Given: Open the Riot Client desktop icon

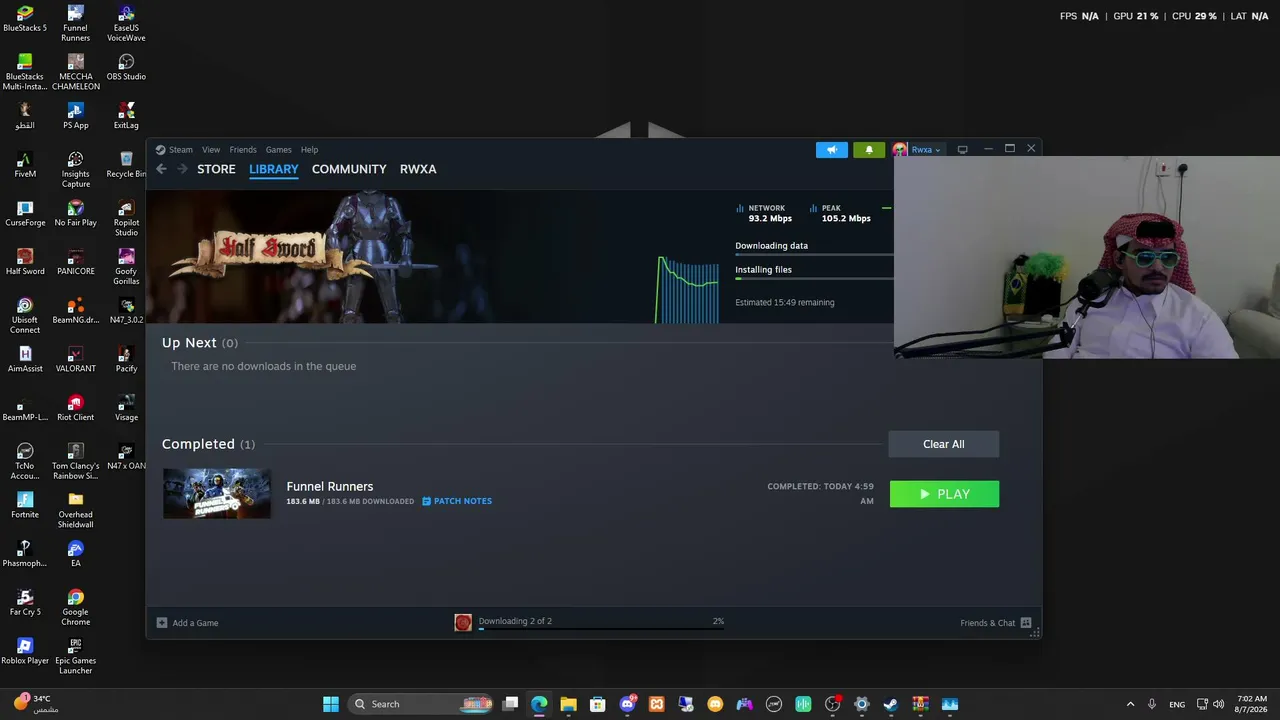Looking at the screenshot, I should (76, 409).
